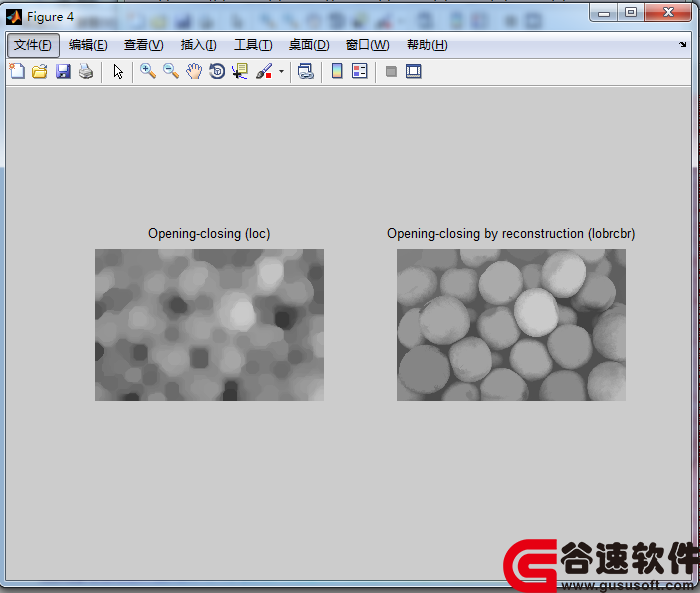
Task: Select the Edit Plot arrow tool
Action: [118, 71]
